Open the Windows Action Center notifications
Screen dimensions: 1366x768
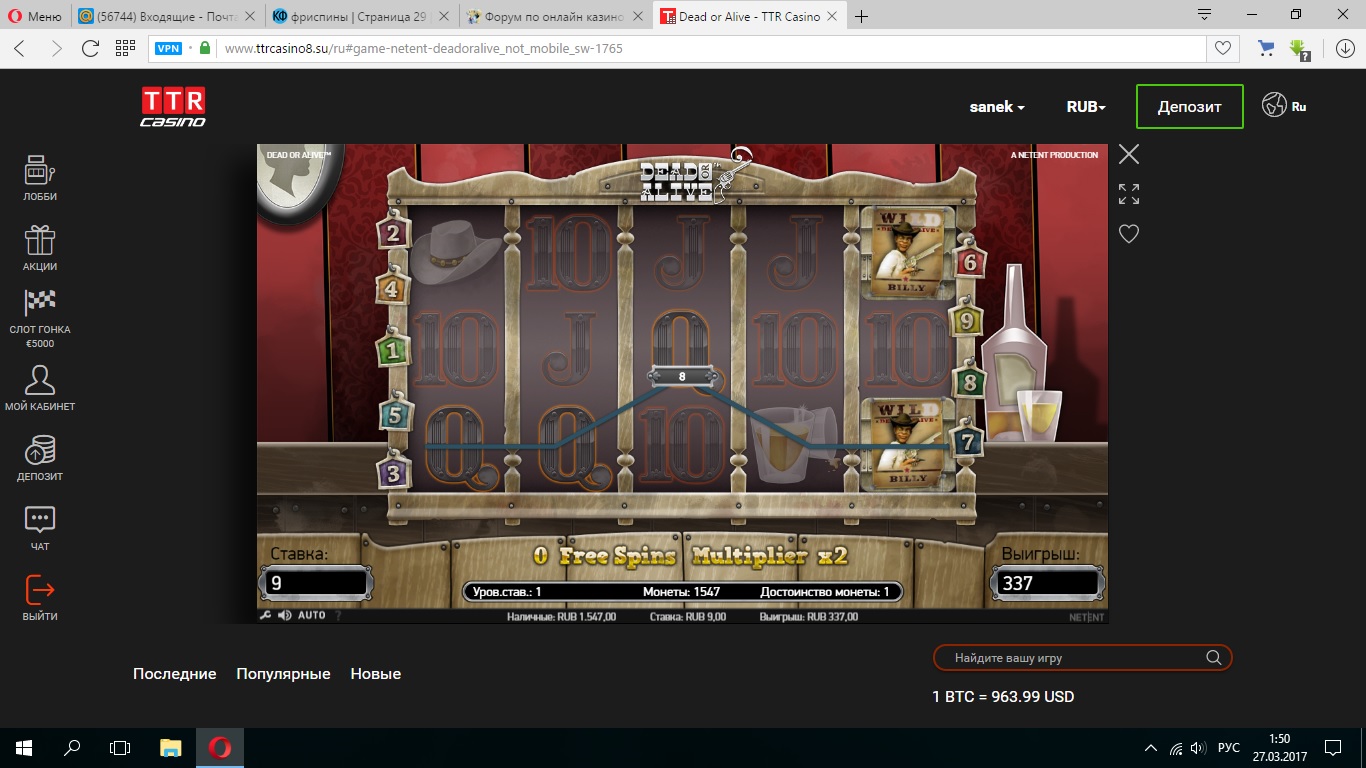point(1333,748)
